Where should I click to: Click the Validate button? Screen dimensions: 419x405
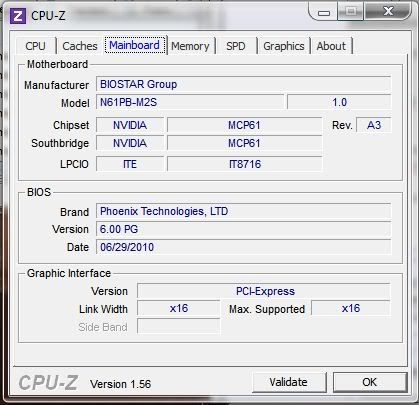click(289, 382)
